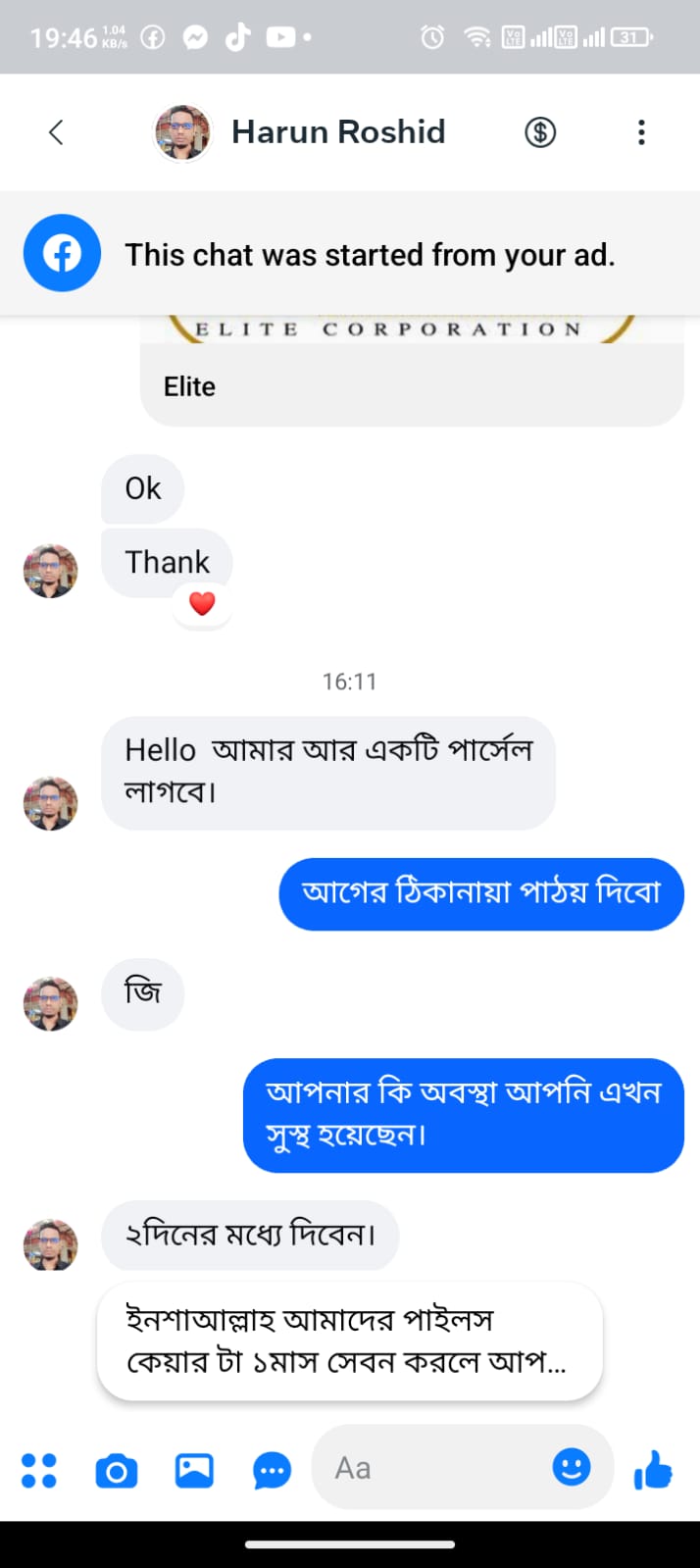Open the photo gallery icon
700x1568 pixels.
pos(194,1470)
